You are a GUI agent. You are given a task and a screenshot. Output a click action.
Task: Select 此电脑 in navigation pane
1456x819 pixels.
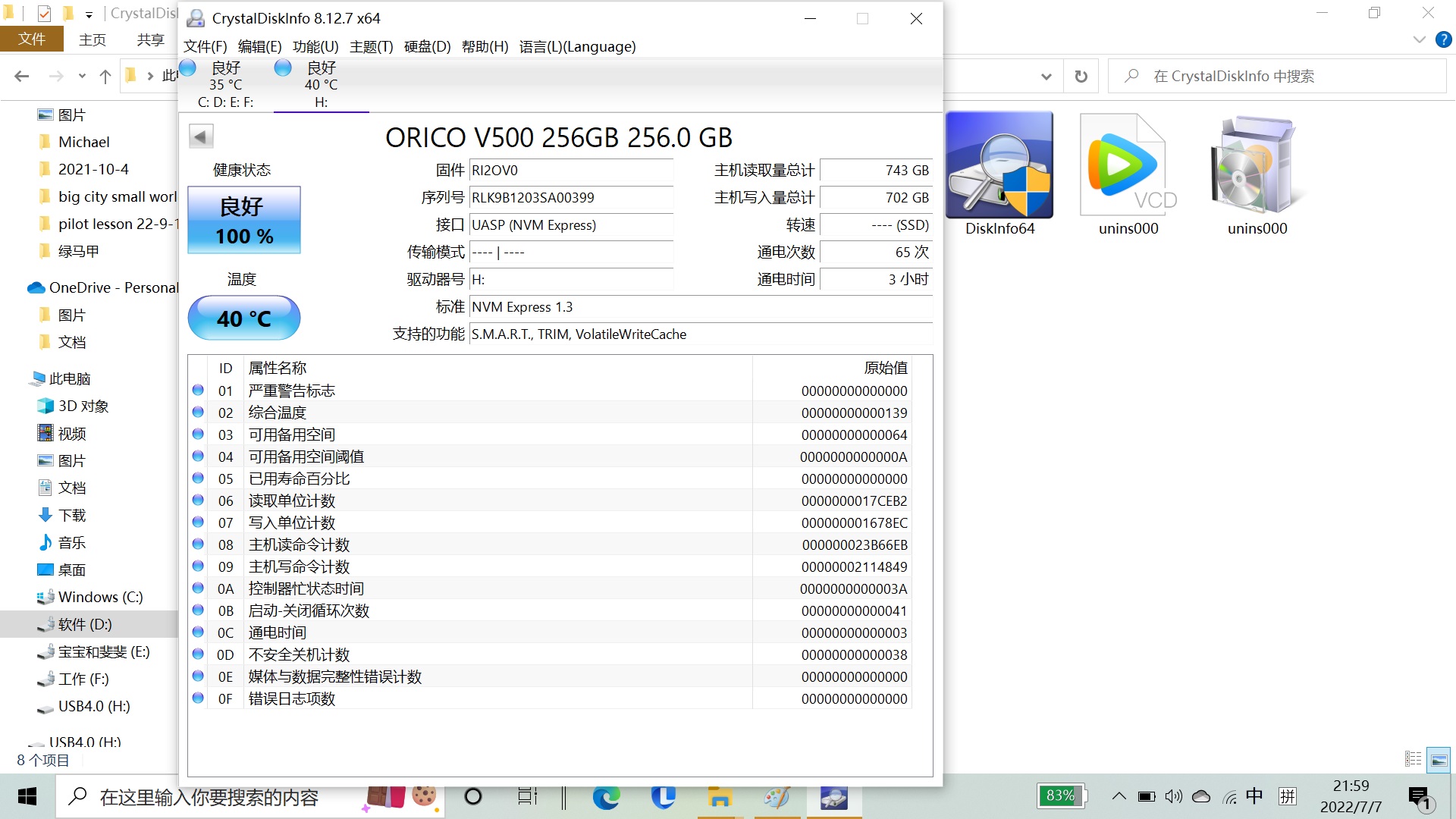coord(69,378)
